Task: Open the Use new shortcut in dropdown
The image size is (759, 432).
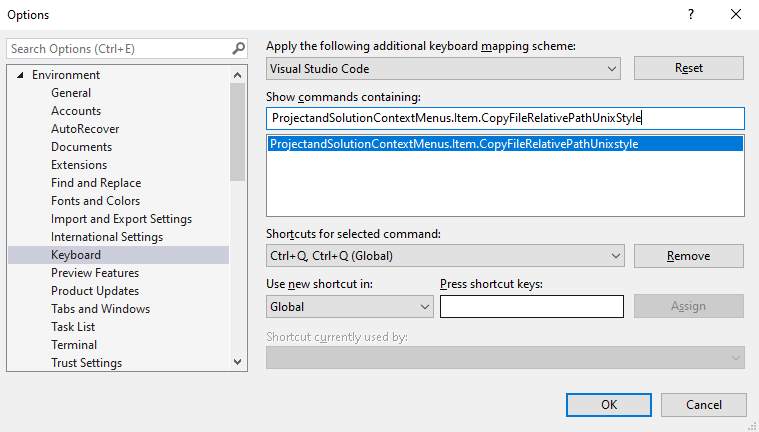Action: click(x=349, y=307)
